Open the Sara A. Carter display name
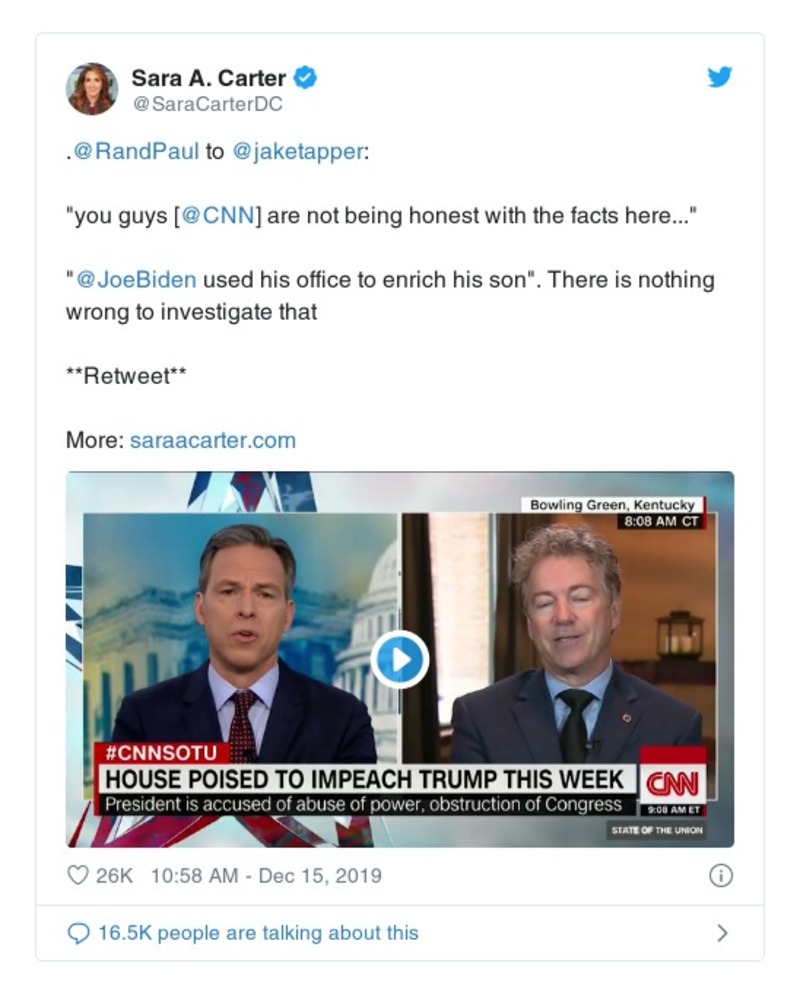Viewport: 800px width, 998px height. 208,78
